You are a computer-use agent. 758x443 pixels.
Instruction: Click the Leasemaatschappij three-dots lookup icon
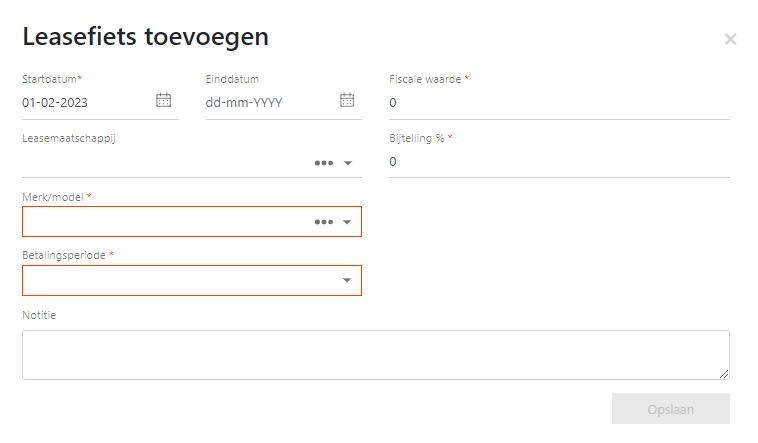point(324,163)
